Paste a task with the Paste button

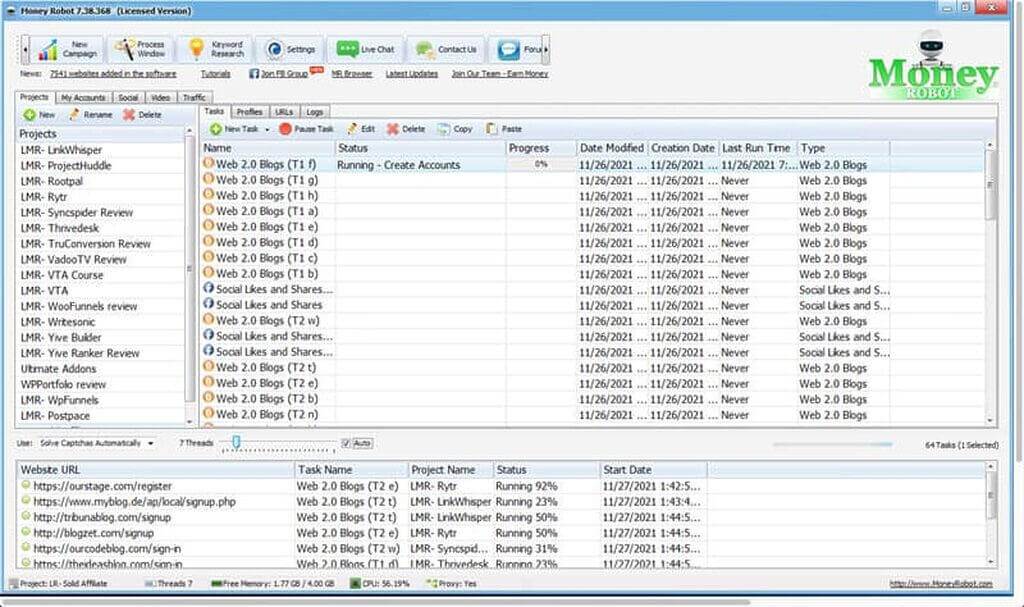(504, 129)
